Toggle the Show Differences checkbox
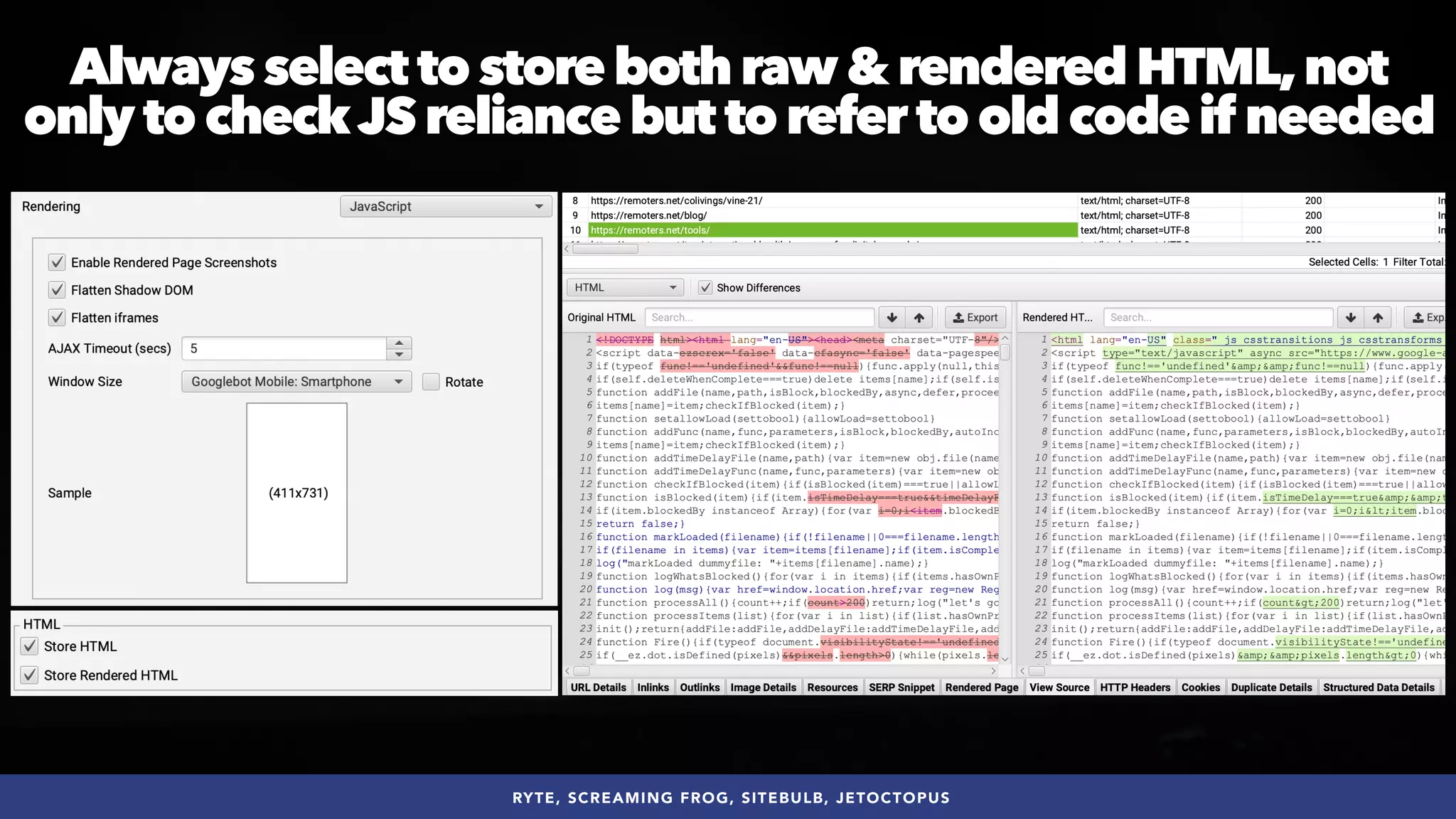This screenshot has height=819, width=1456. pos(705,288)
